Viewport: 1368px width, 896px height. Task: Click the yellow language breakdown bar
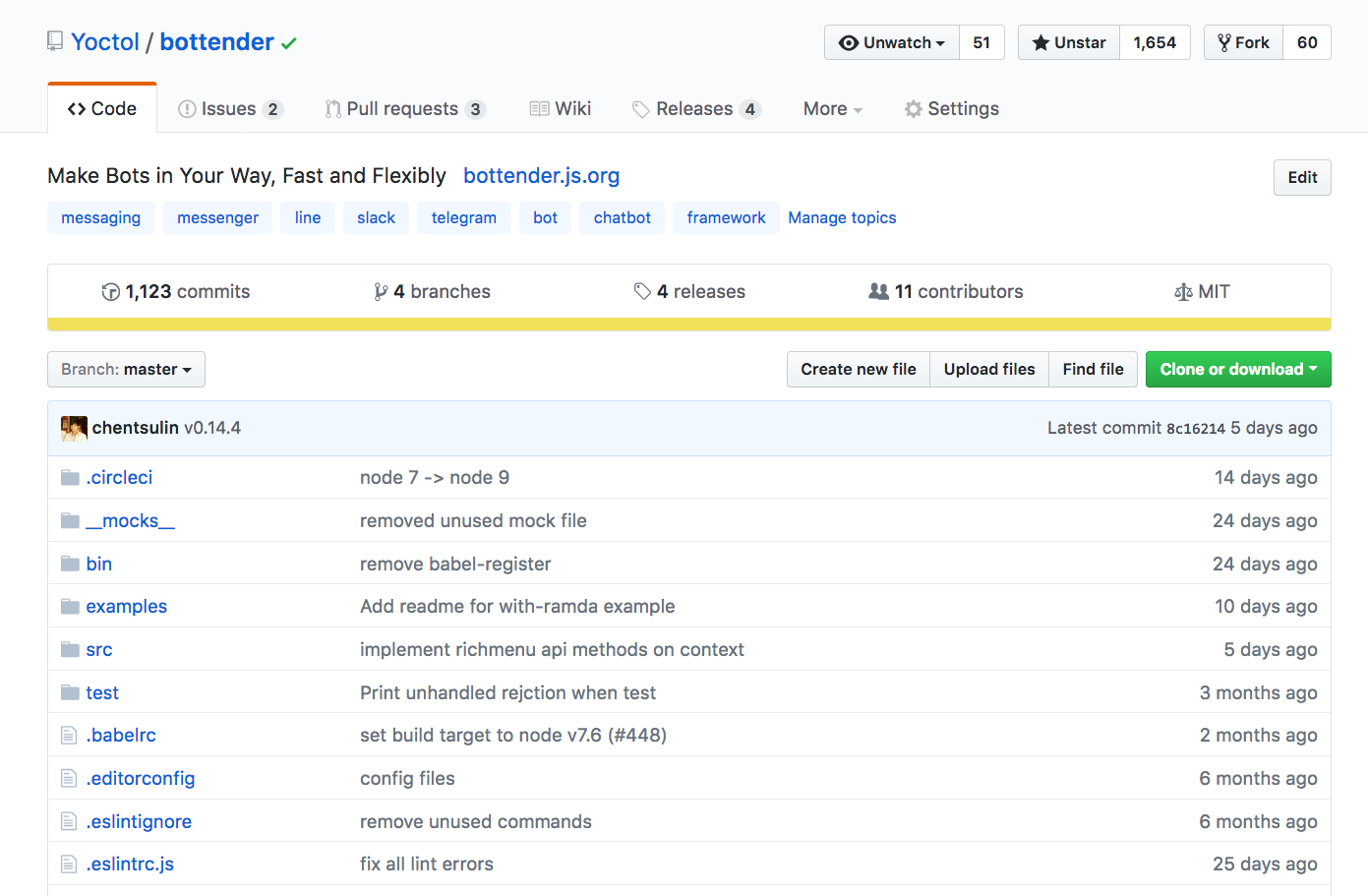pos(689,325)
